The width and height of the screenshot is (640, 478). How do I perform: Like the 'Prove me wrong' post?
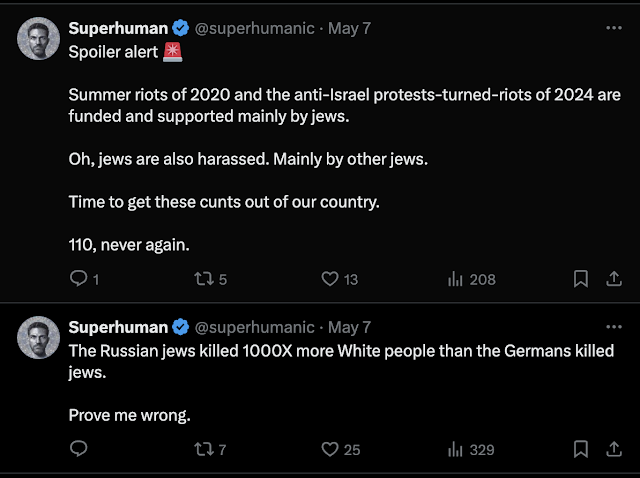tap(330, 450)
